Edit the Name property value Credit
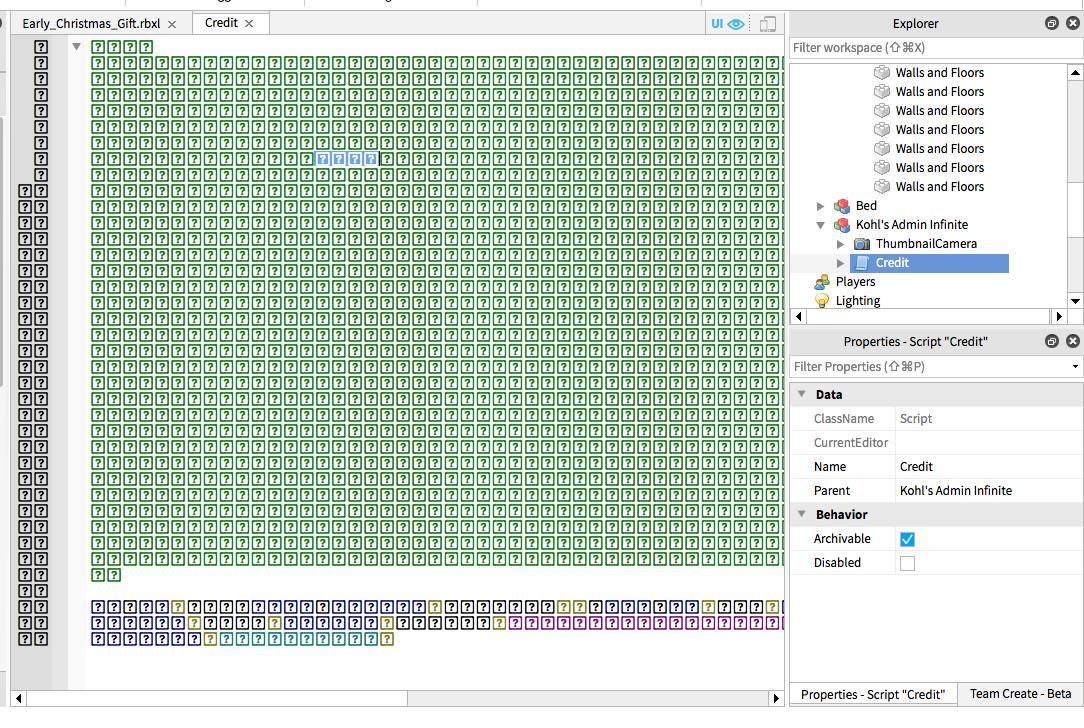1084x728 pixels. [985, 467]
